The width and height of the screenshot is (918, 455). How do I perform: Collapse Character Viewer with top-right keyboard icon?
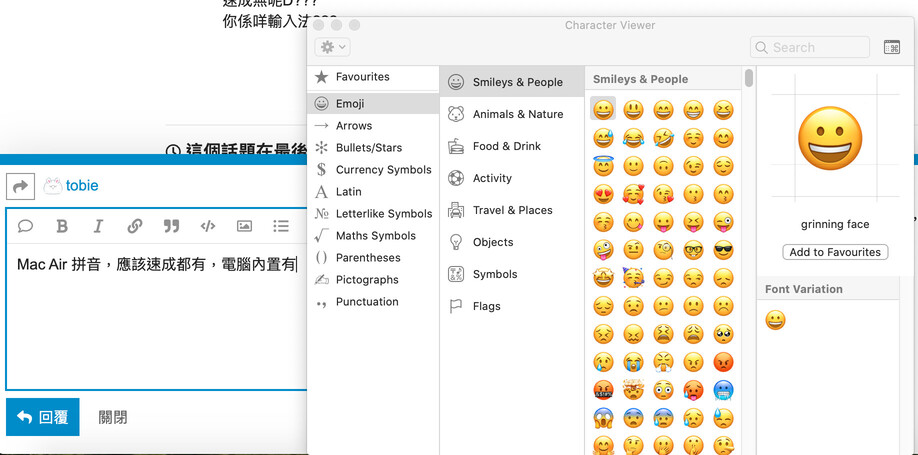coord(892,47)
